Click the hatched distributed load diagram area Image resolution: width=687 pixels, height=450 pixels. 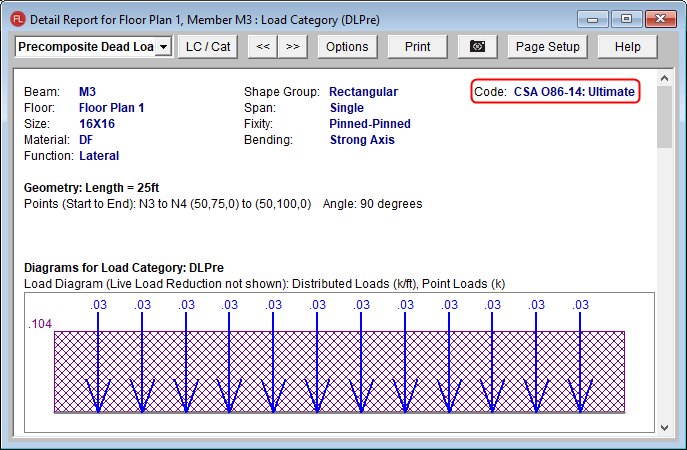[340, 371]
